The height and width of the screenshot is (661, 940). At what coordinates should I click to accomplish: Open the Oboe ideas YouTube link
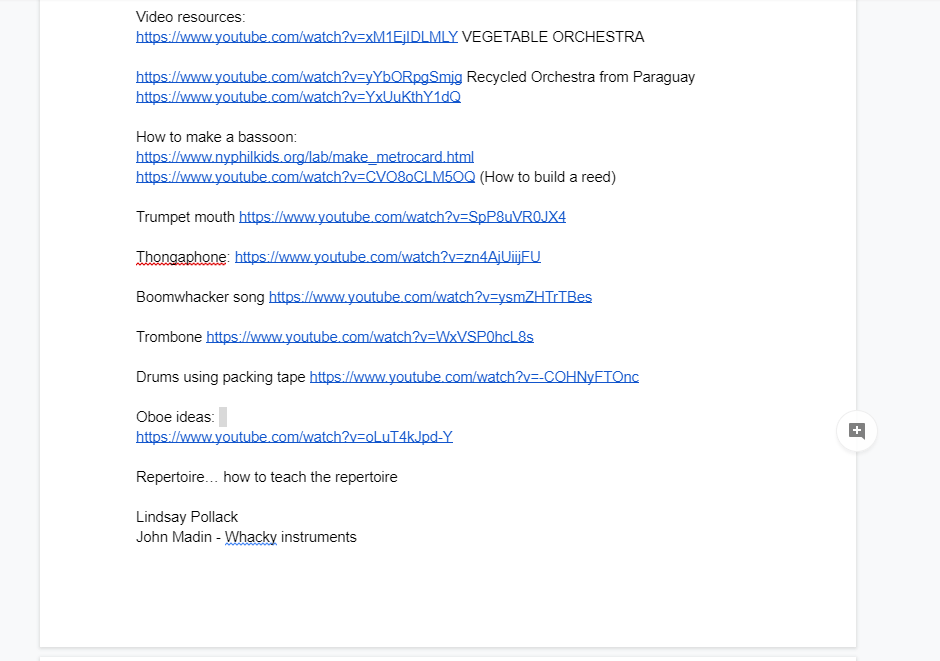294,437
